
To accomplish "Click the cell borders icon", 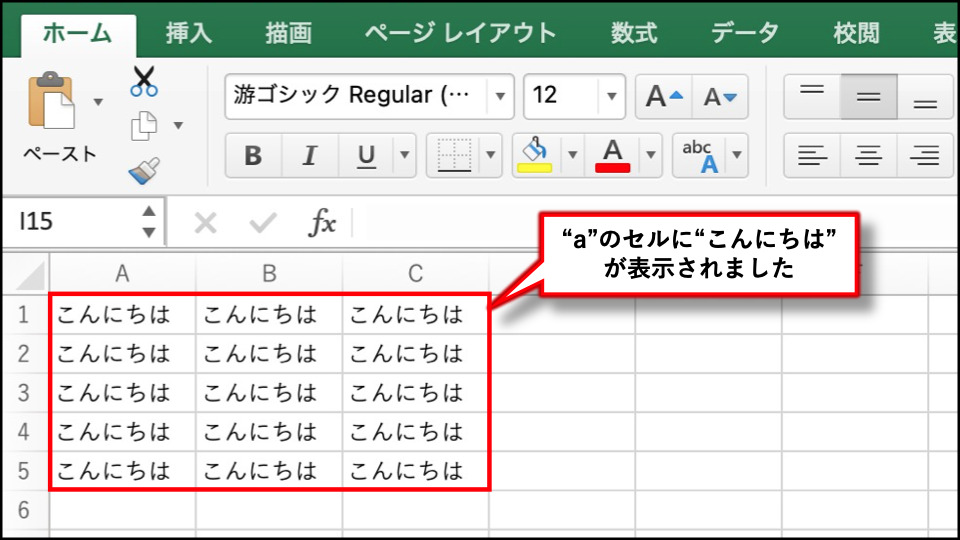I will (454, 156).
